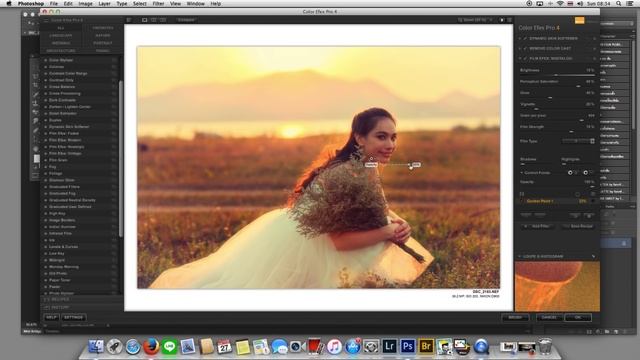Click the Cancel button
The height and width of the screenshot is (360, 640).
tap(549, 317)
